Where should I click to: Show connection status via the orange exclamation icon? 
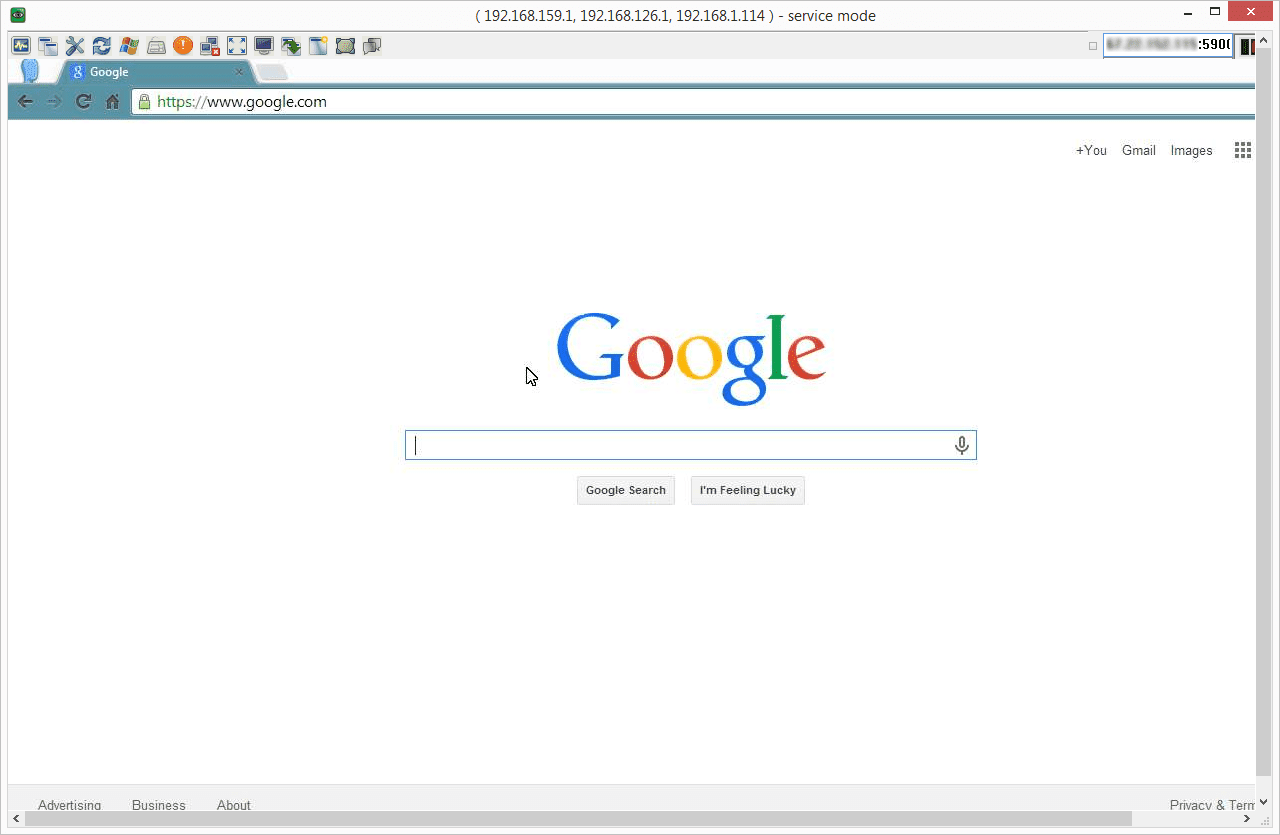point(182,46)
